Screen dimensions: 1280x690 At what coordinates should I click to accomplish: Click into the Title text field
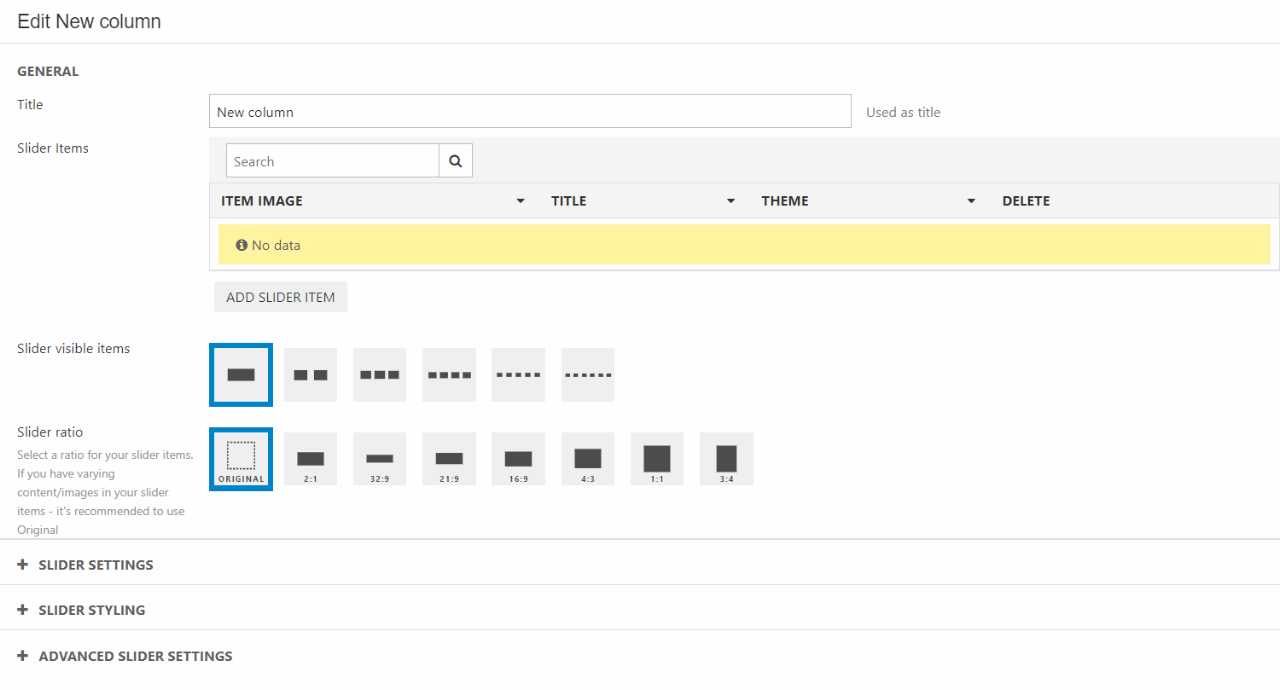tap(530, 112)
